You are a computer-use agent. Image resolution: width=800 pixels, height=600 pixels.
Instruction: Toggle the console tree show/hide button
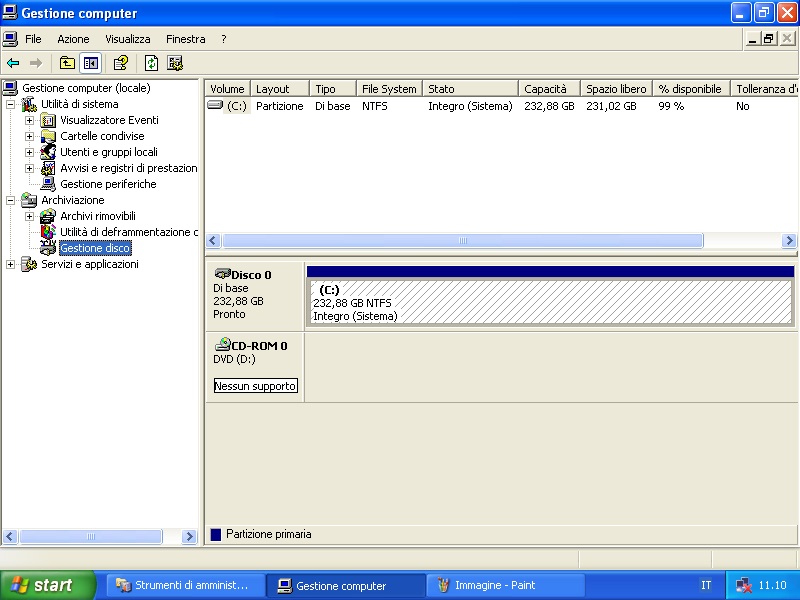tap(91, 63)
